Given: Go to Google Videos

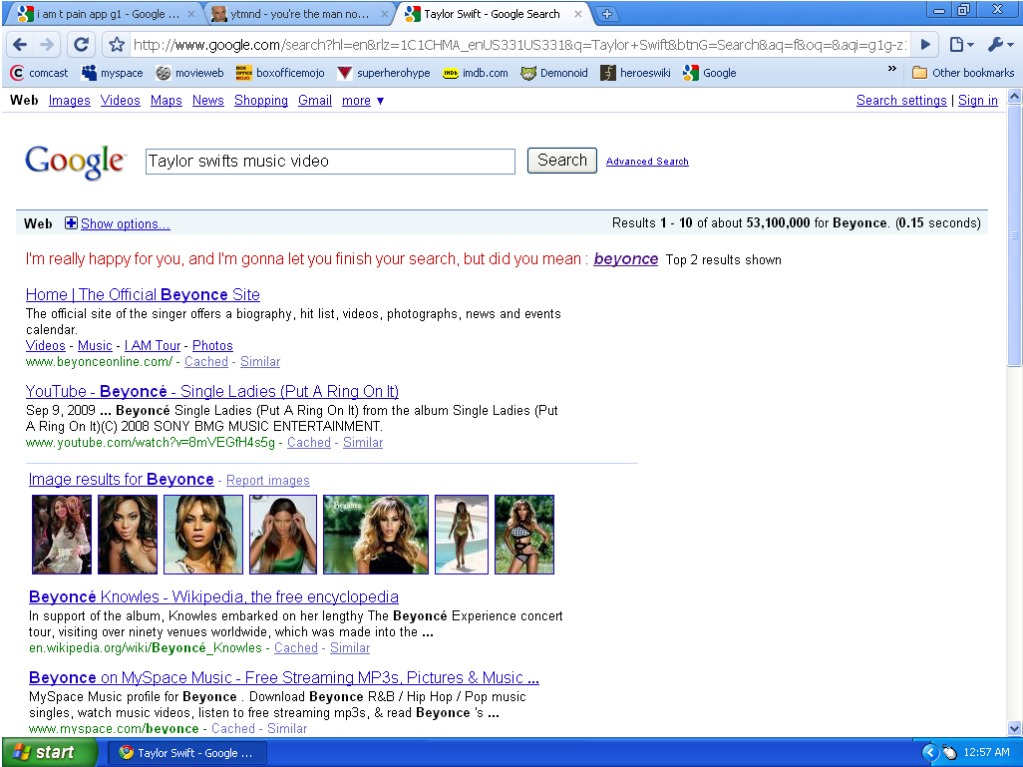Looking at the screenshot, I should (120, 100).
